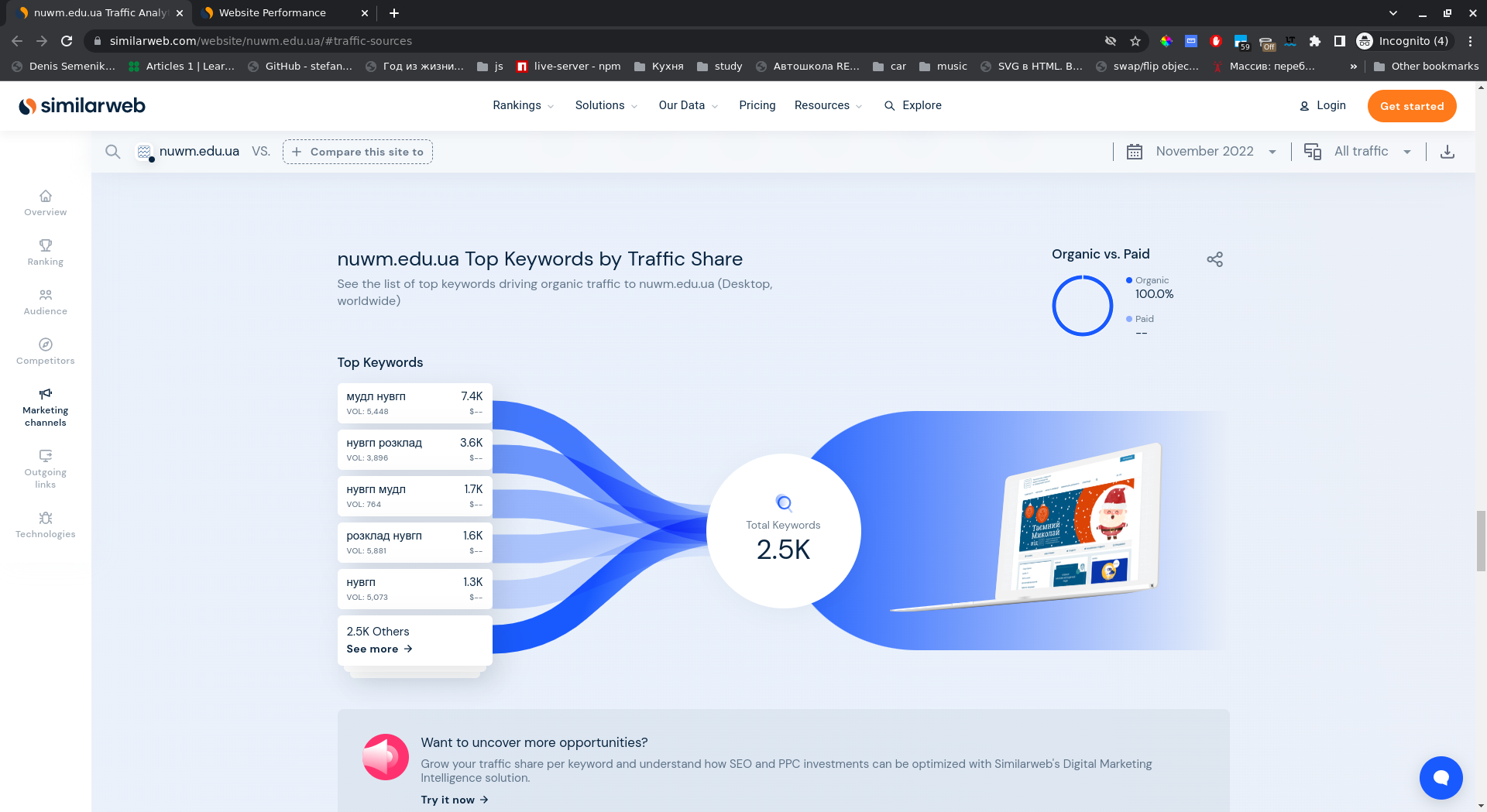Click the See more keywords link
The height and width of the screenshot is (812, 1487).
[x=379, y=649]
